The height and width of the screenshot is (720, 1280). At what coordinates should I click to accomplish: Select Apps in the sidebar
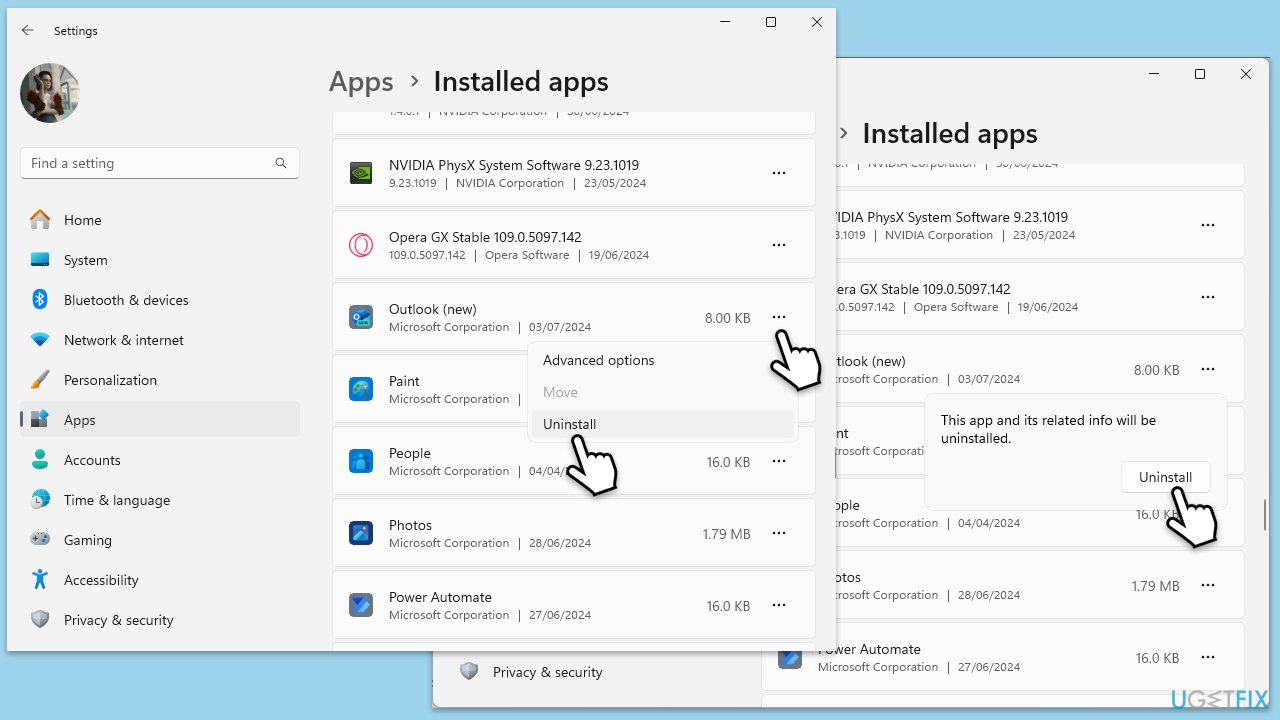pos(160,420)
